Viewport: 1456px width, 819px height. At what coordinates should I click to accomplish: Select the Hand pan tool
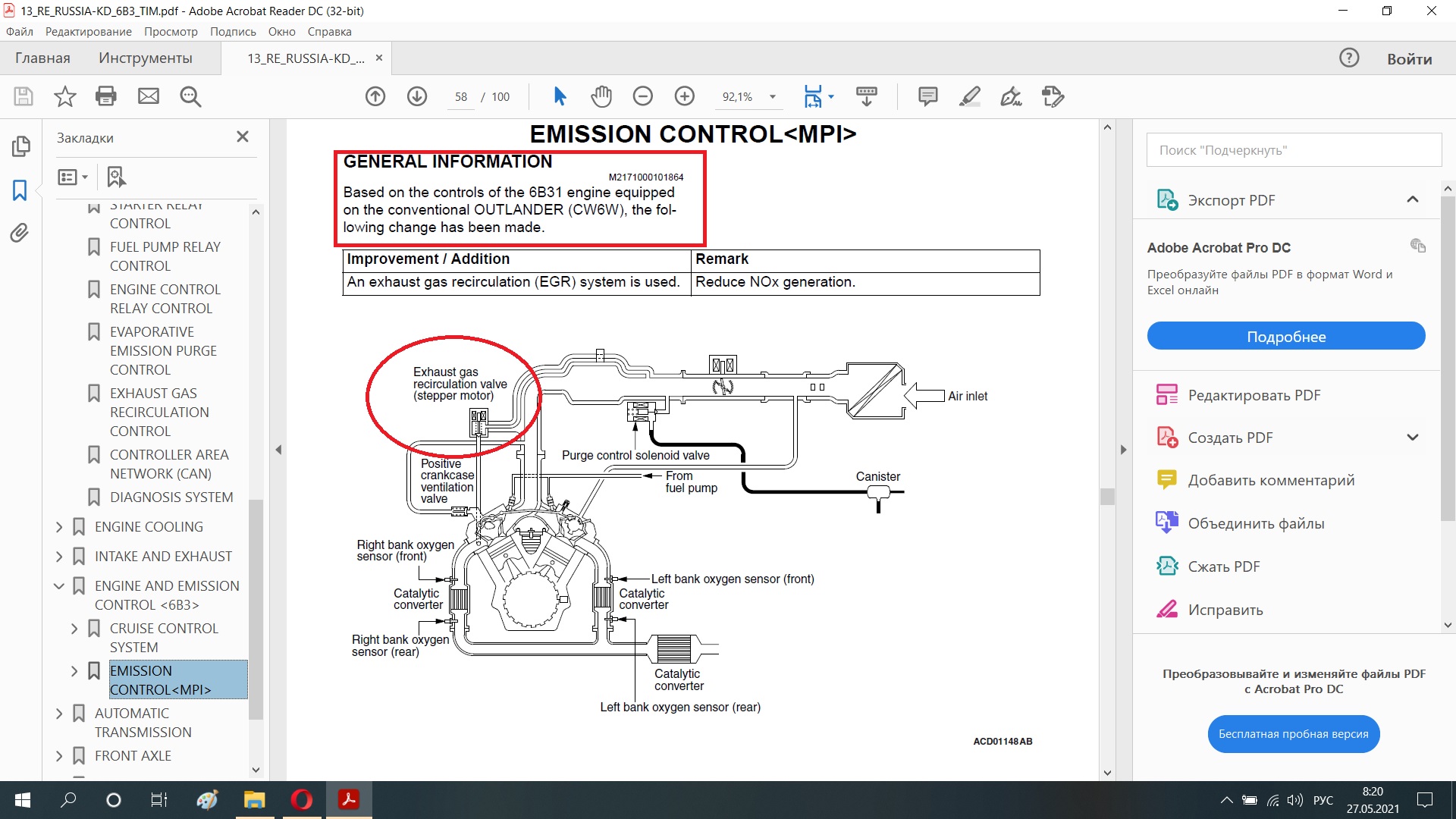point(601,96)
